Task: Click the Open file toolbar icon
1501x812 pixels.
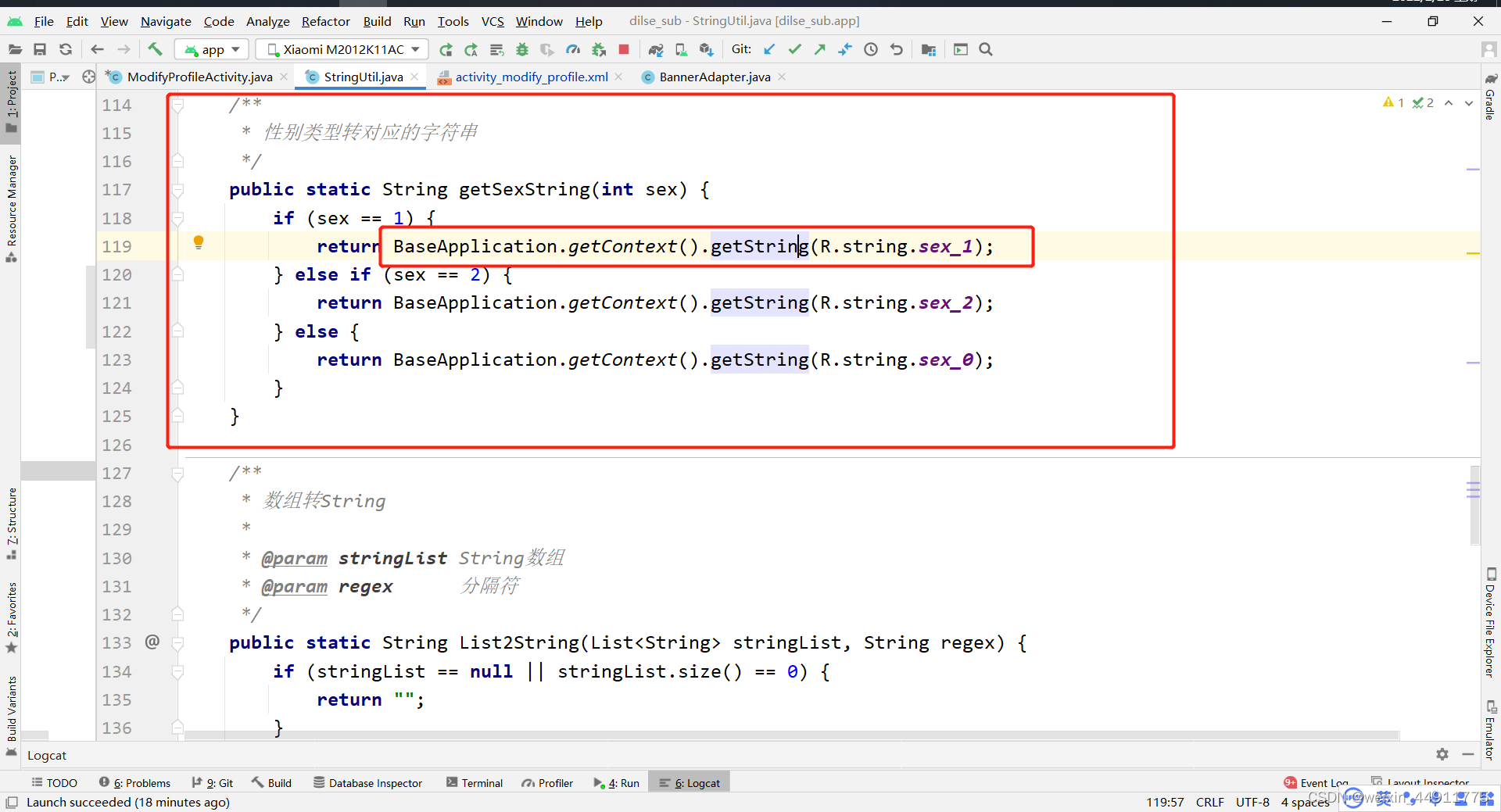Action: (15, 49)
